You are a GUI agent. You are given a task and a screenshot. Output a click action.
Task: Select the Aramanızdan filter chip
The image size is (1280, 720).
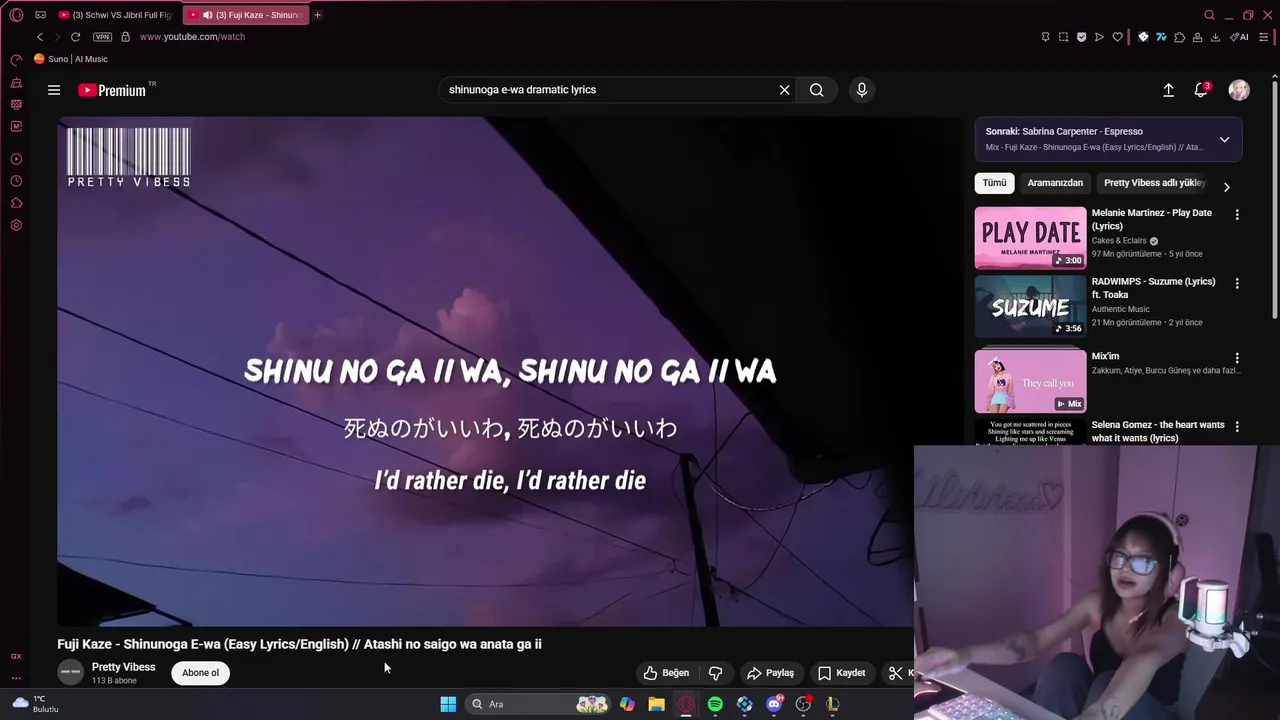coord(1055,183)
